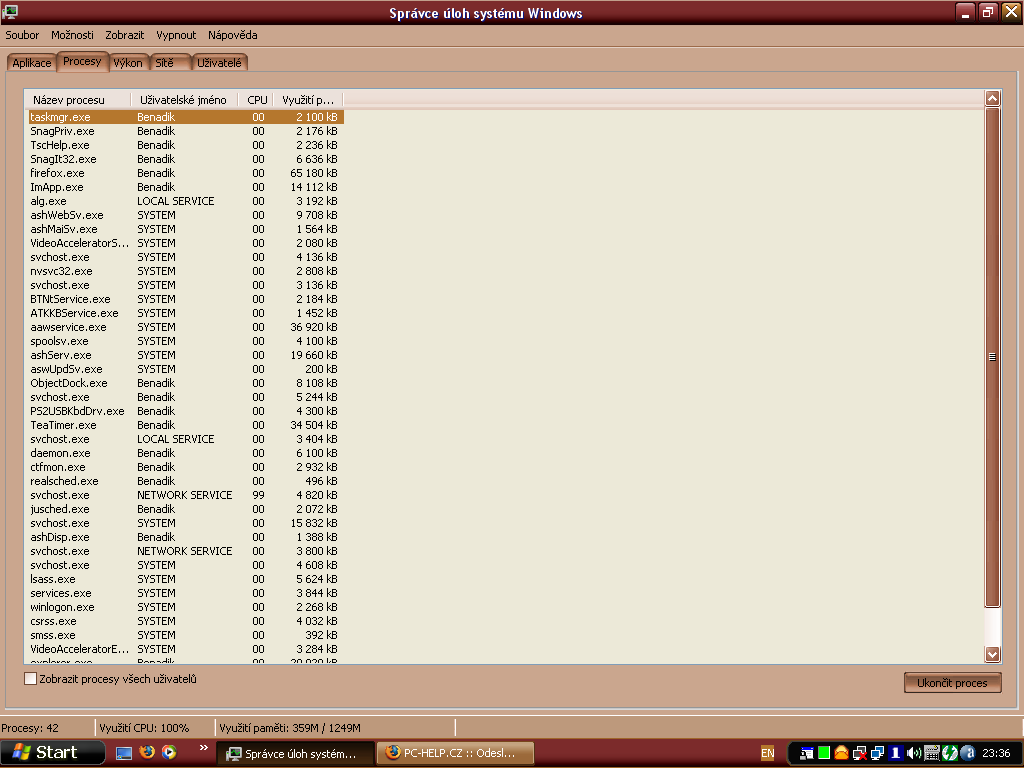Select the BTNtService.exe process row
The height and width of the screenshot is (768, 1024).
185,299
